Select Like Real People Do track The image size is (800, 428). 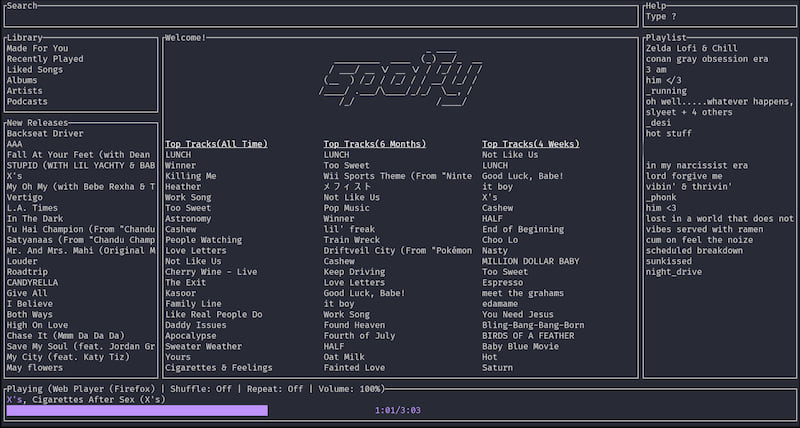[214, 315]
